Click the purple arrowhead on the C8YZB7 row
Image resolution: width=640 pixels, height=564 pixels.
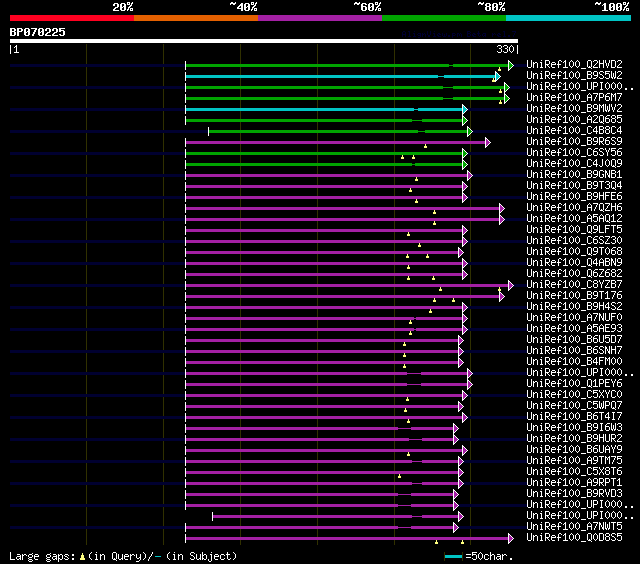pos(511,286)
